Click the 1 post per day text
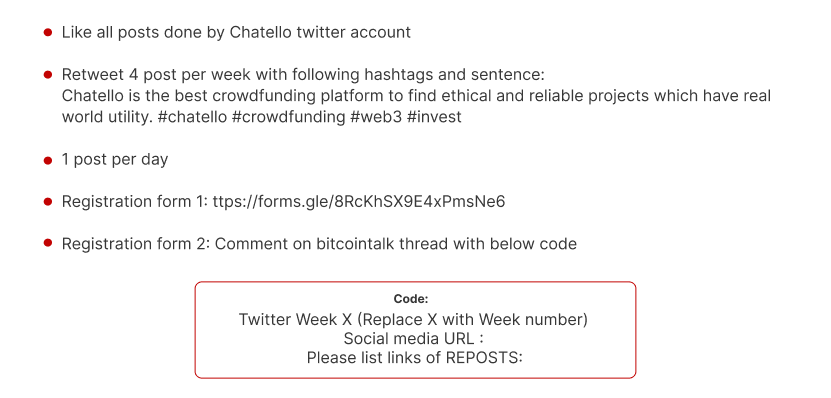The height and width of the screenshot is (398, 831). 114,160
